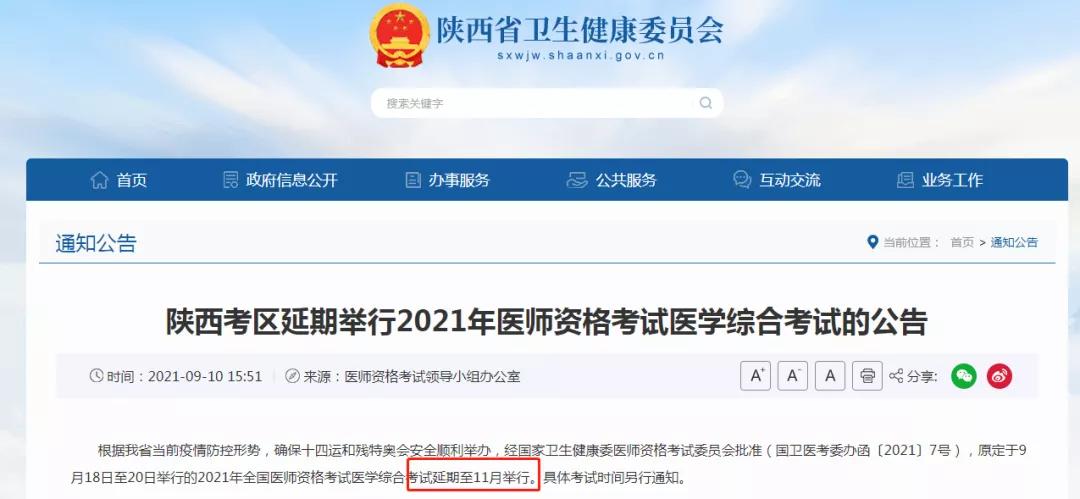Screen dimensions: 1080x499
Task: Decrease font size with A- button
Action: (793, 376)
